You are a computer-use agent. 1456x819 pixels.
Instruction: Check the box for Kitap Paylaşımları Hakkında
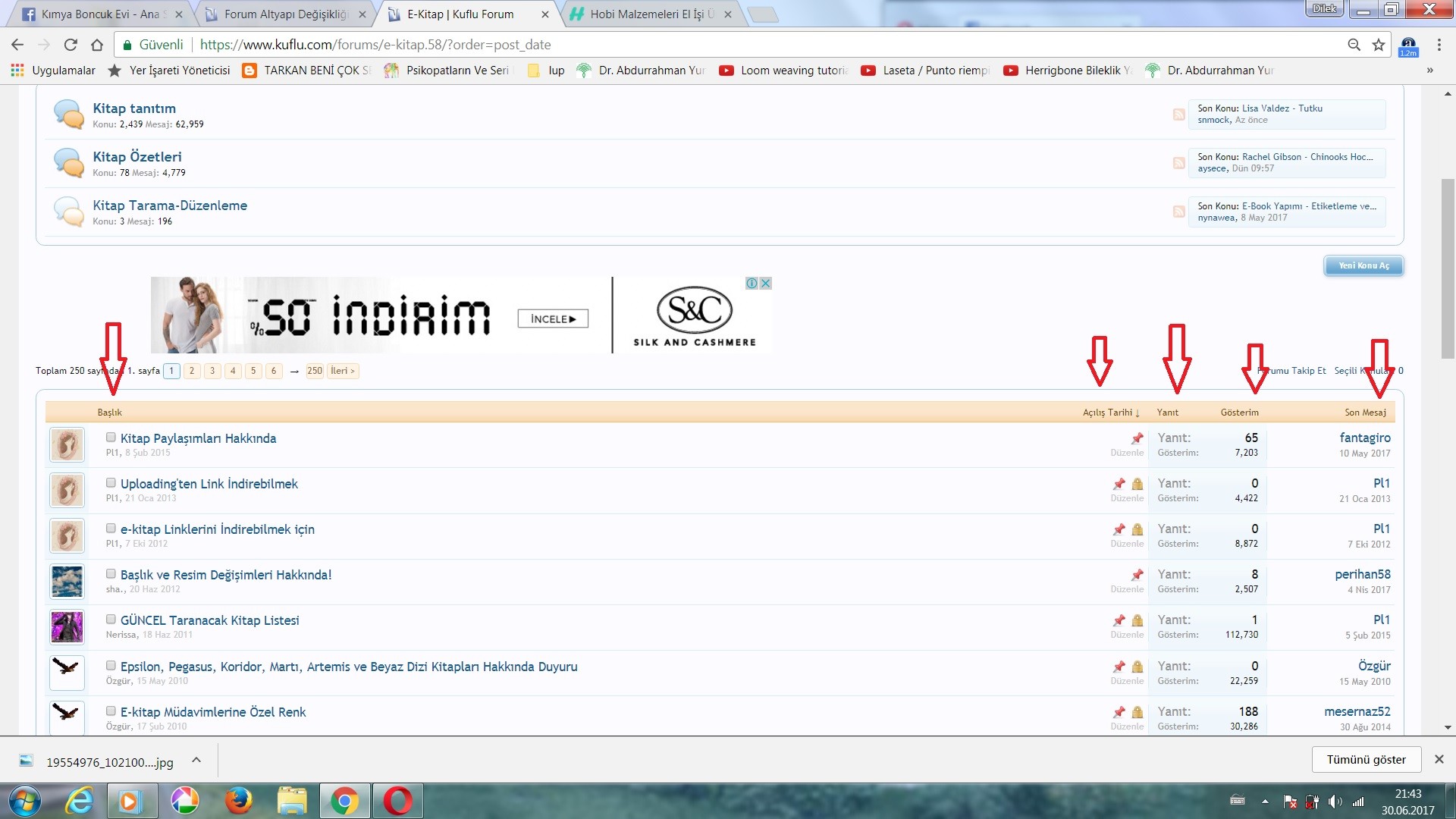[x=111, y=438]
